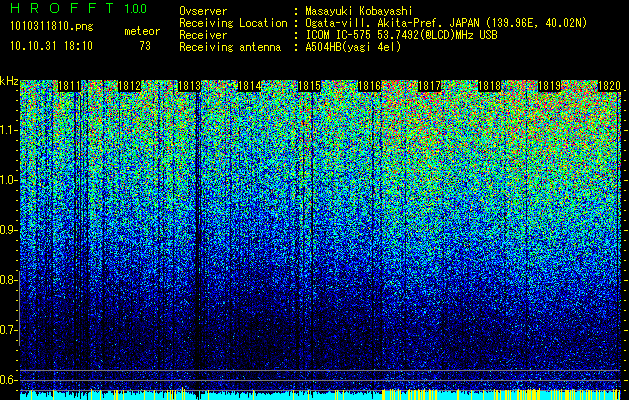Select the filename 1010311810.png
Viewport: 629px width, 400px height.
tap(52, 27)
